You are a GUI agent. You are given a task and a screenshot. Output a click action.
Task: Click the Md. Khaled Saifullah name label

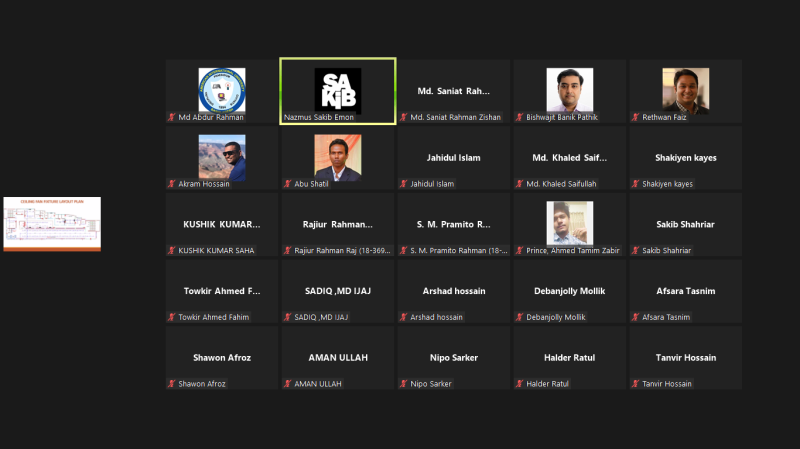(561, 184)
